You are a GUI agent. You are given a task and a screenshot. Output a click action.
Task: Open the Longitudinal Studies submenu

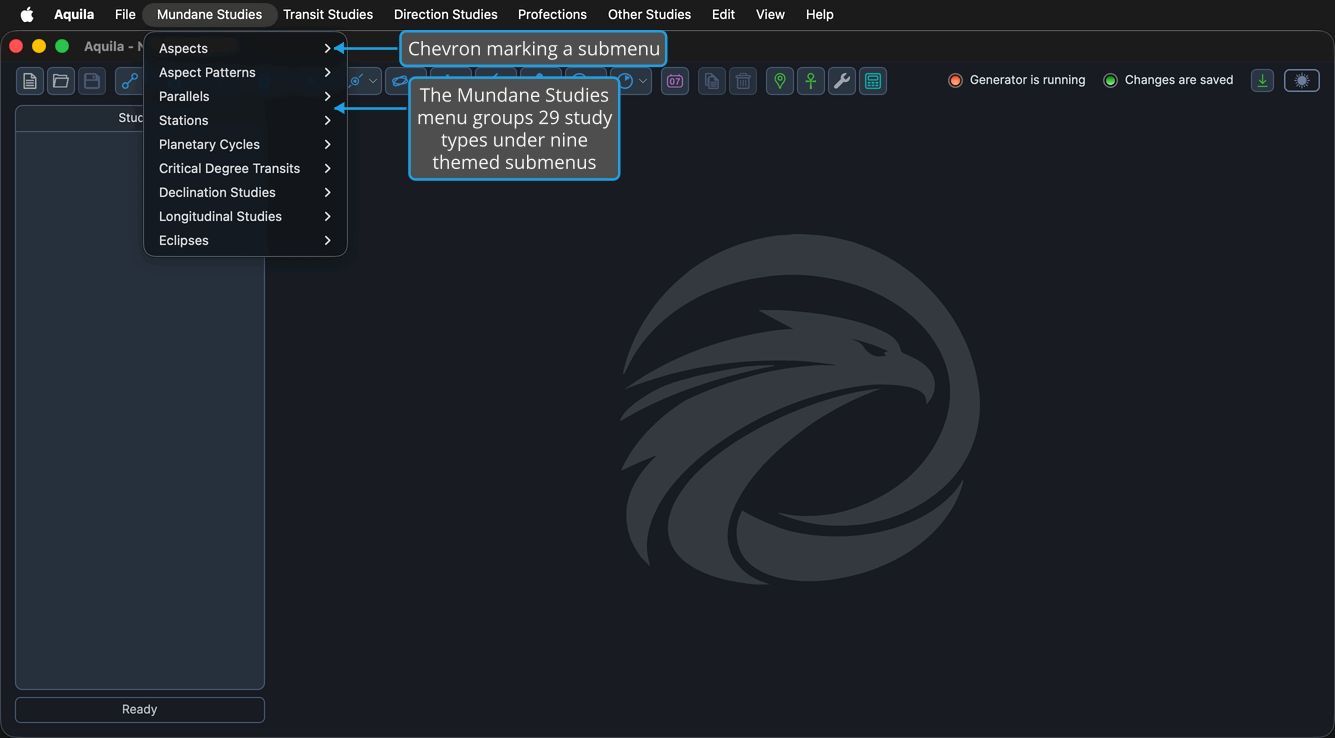(245, 216)
